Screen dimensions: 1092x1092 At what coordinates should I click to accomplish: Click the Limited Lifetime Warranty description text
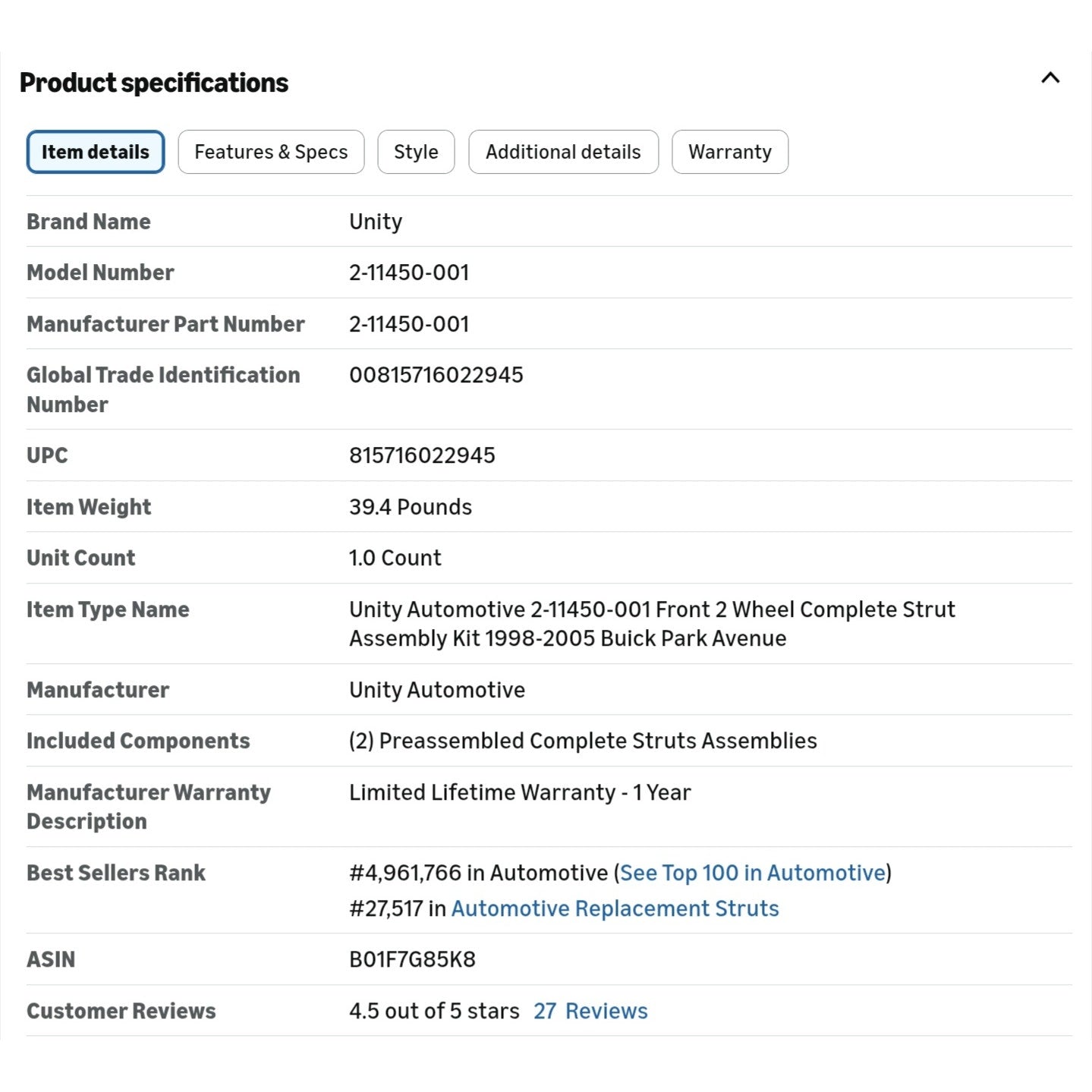tap(520, 792)
